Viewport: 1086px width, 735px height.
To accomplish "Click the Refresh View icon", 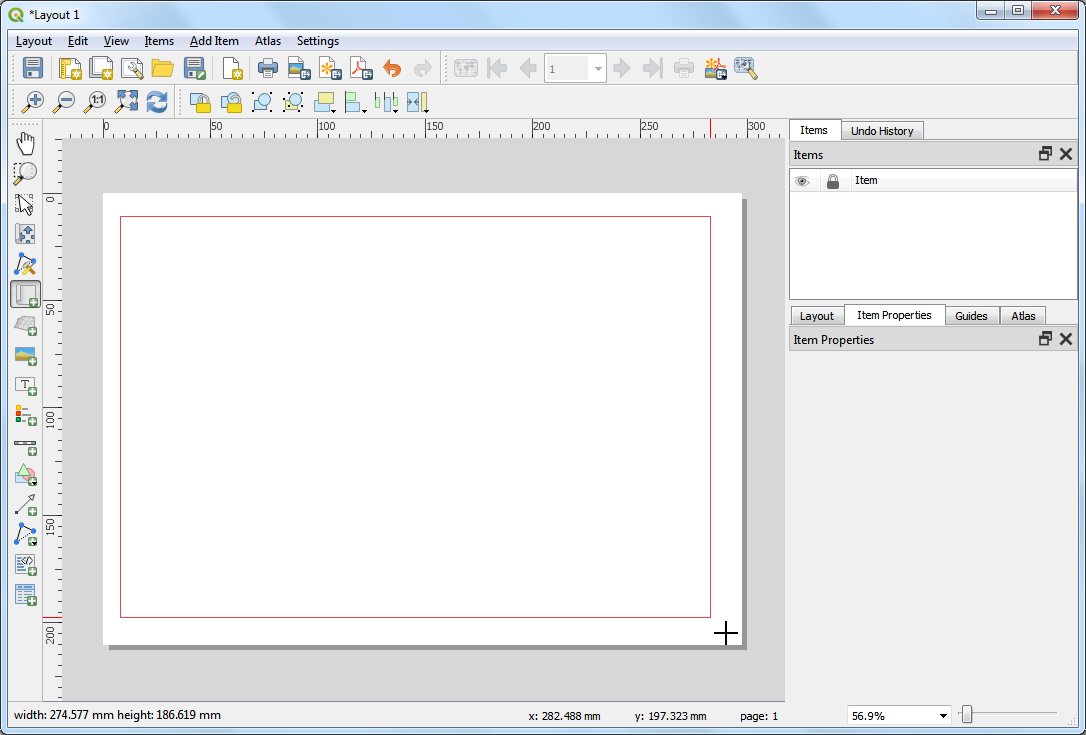I will 157,101.
